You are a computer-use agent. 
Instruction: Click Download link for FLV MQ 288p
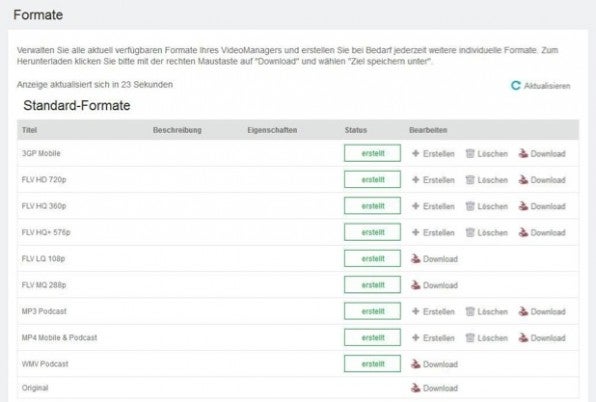[x=440, y=285]
